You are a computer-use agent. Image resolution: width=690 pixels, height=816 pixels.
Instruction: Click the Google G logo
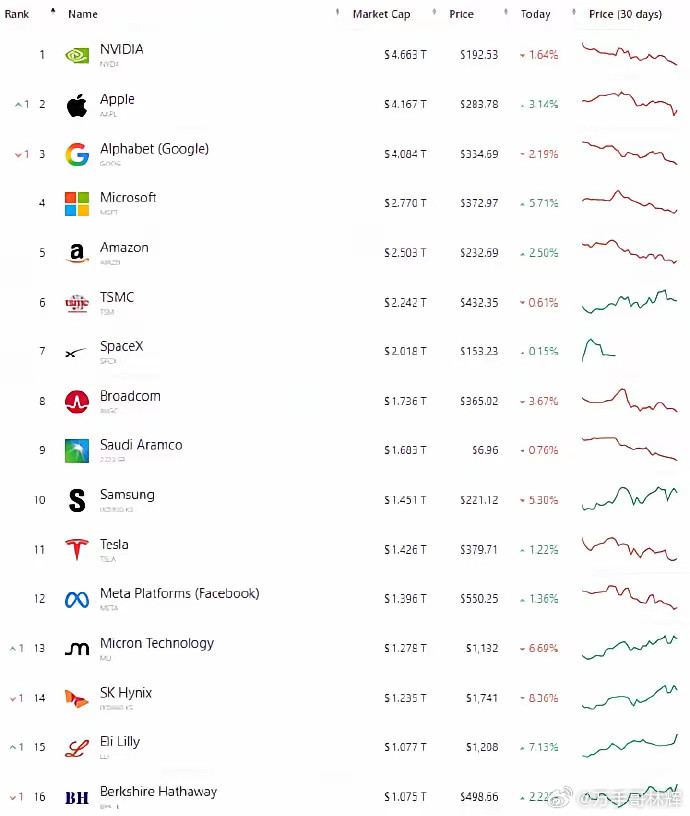77,155
